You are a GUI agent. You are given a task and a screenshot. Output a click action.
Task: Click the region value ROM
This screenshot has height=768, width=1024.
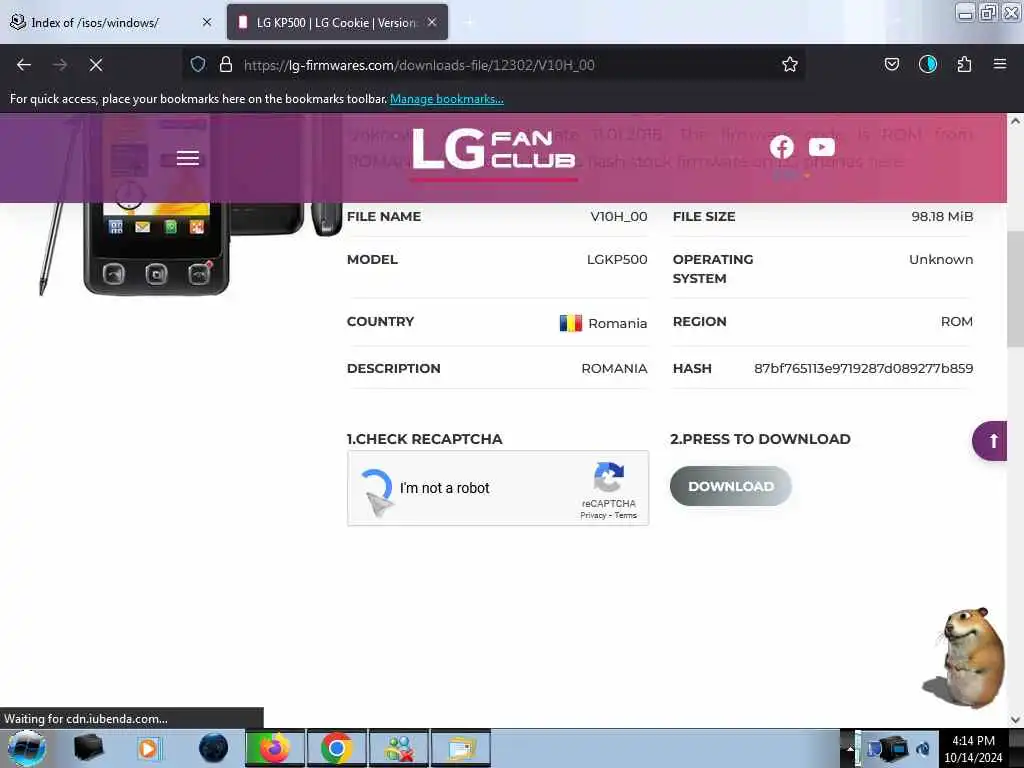(x=957, y=321)
